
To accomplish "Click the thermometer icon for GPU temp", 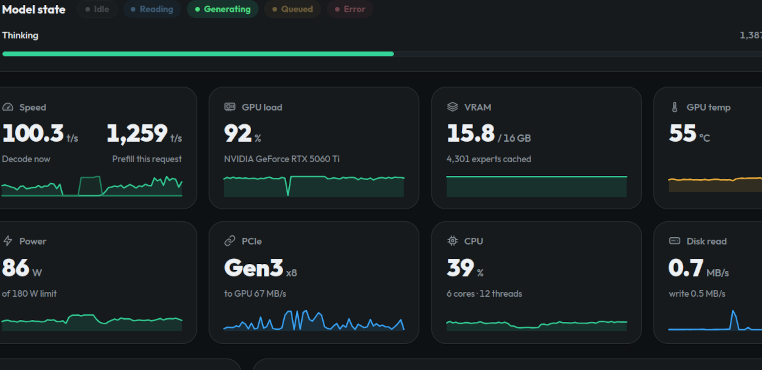I will pyautogui.click(x=675, y=107).
